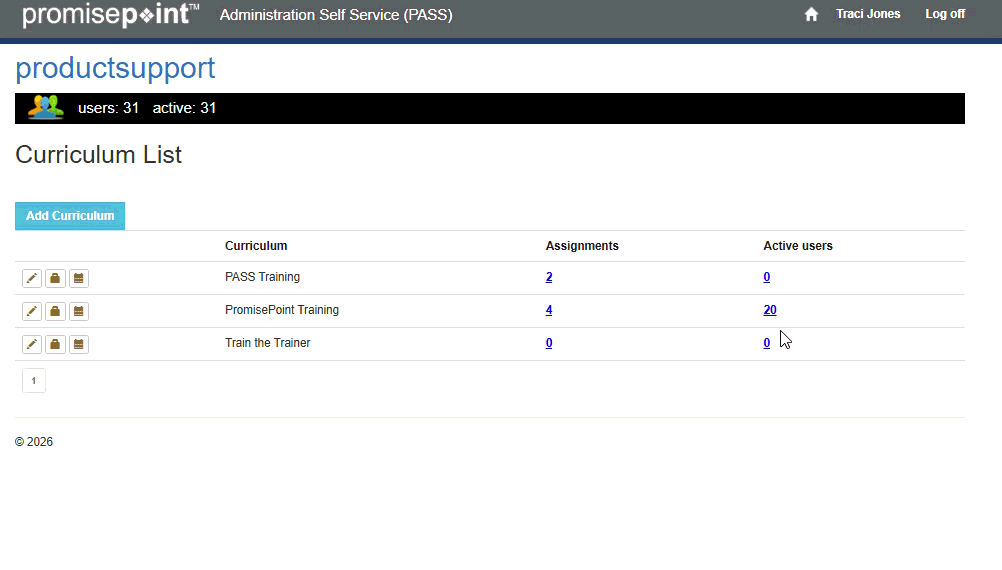1002x570 pixels.
Task: Click the pencil icon for Train the Trainer
Action: tap(32, 344)
